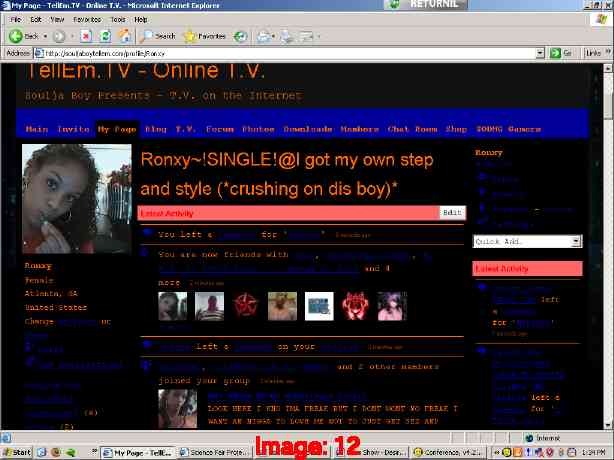Image resolution: width=614 pixels, height=460 pixels.
Task: Click the red tiger face friend avatar
Action: click(x=356, y=306)
